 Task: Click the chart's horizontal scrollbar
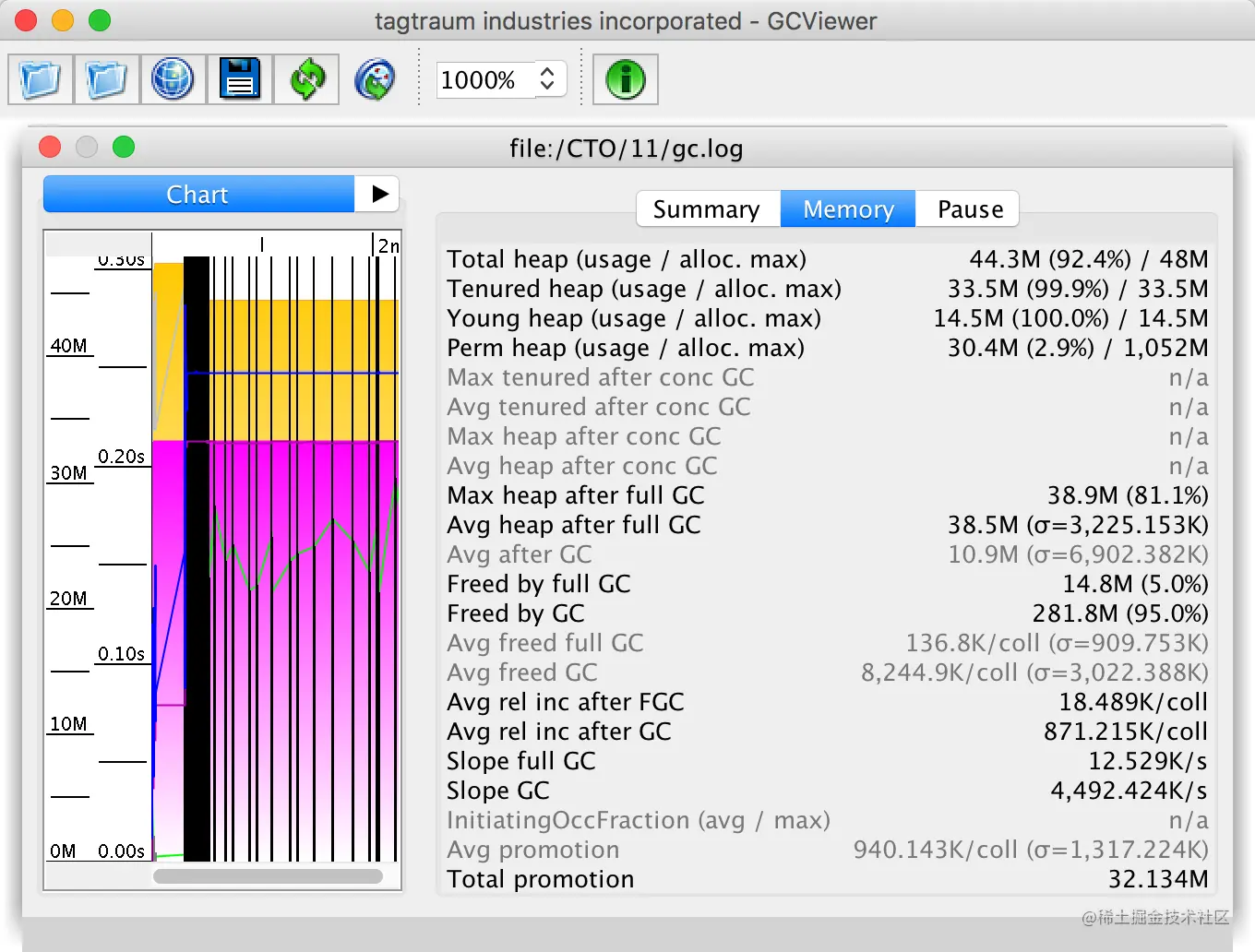click(x=268, y=876)
